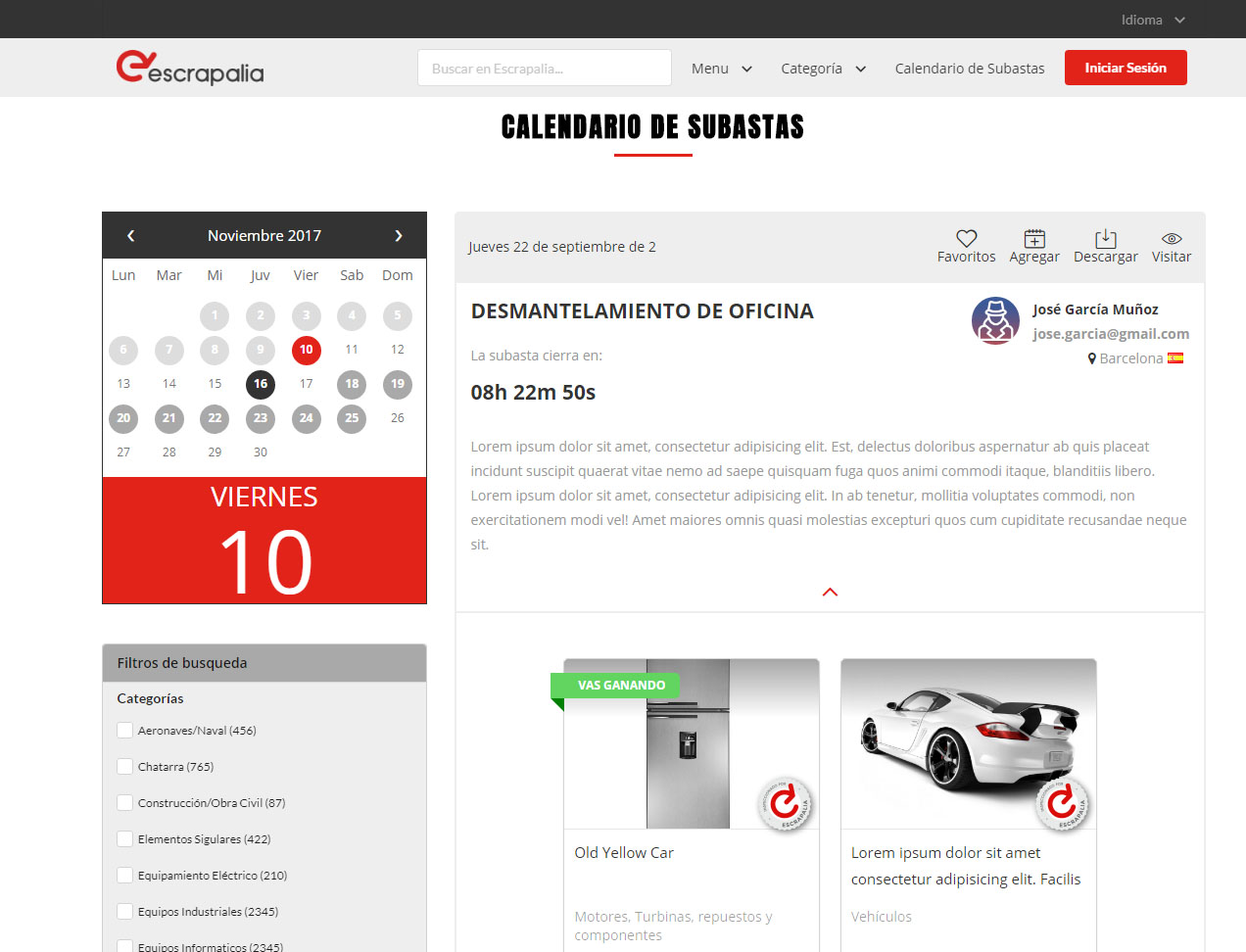Check the Chatarra category filter
The image size is (1246, 952).
point(124,767)
